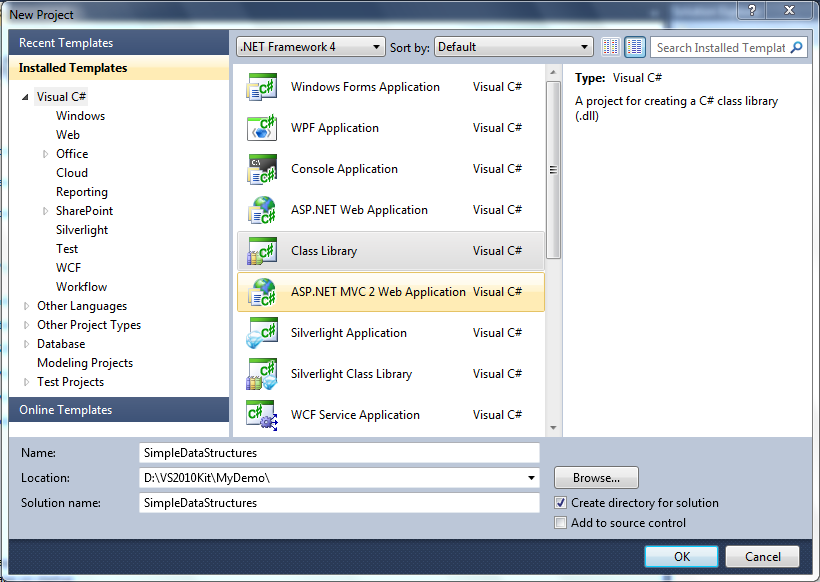Select the WCF Service Application name
This screenshot has height=582, width=820.
click(x=355, y=415)
